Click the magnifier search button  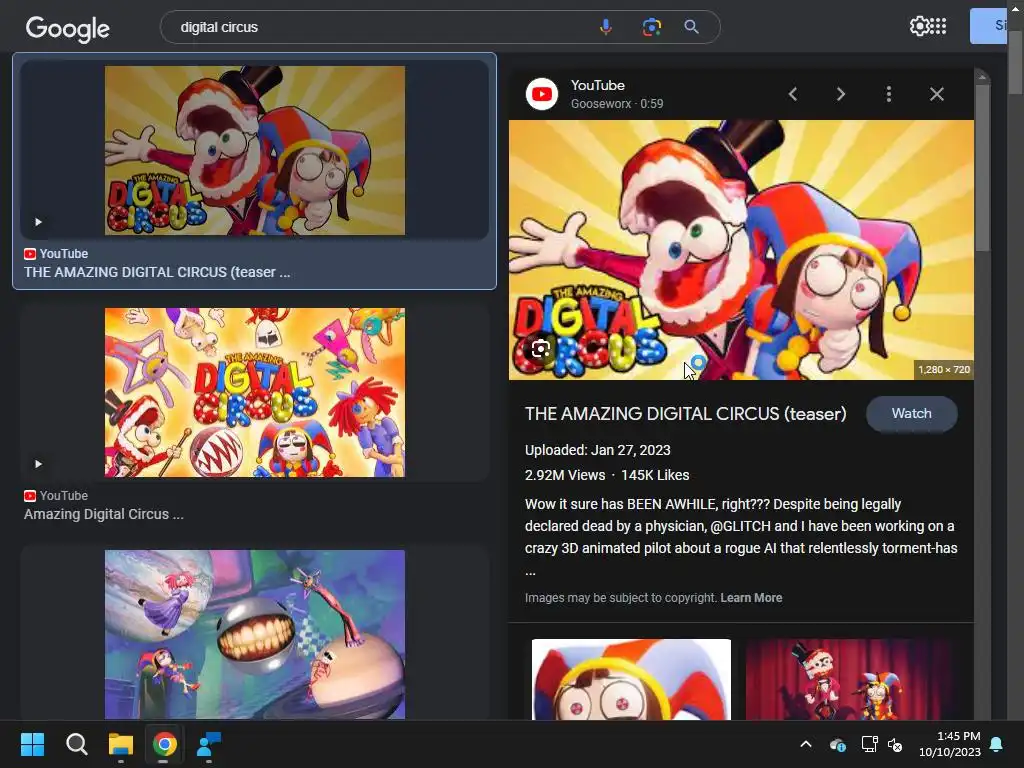tap(692, 27)
